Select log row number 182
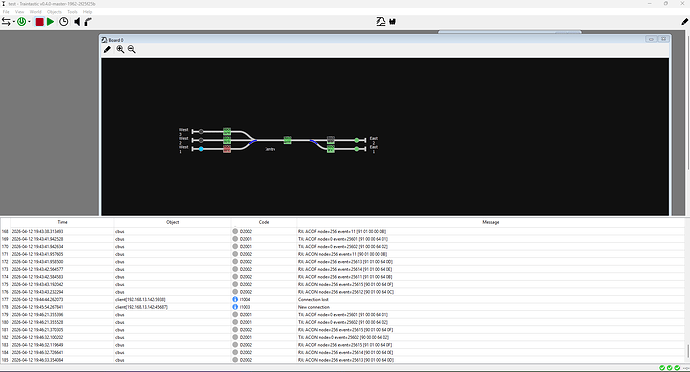Image resolution: width=690 pixels, height=372 pixels. [5, 337]
